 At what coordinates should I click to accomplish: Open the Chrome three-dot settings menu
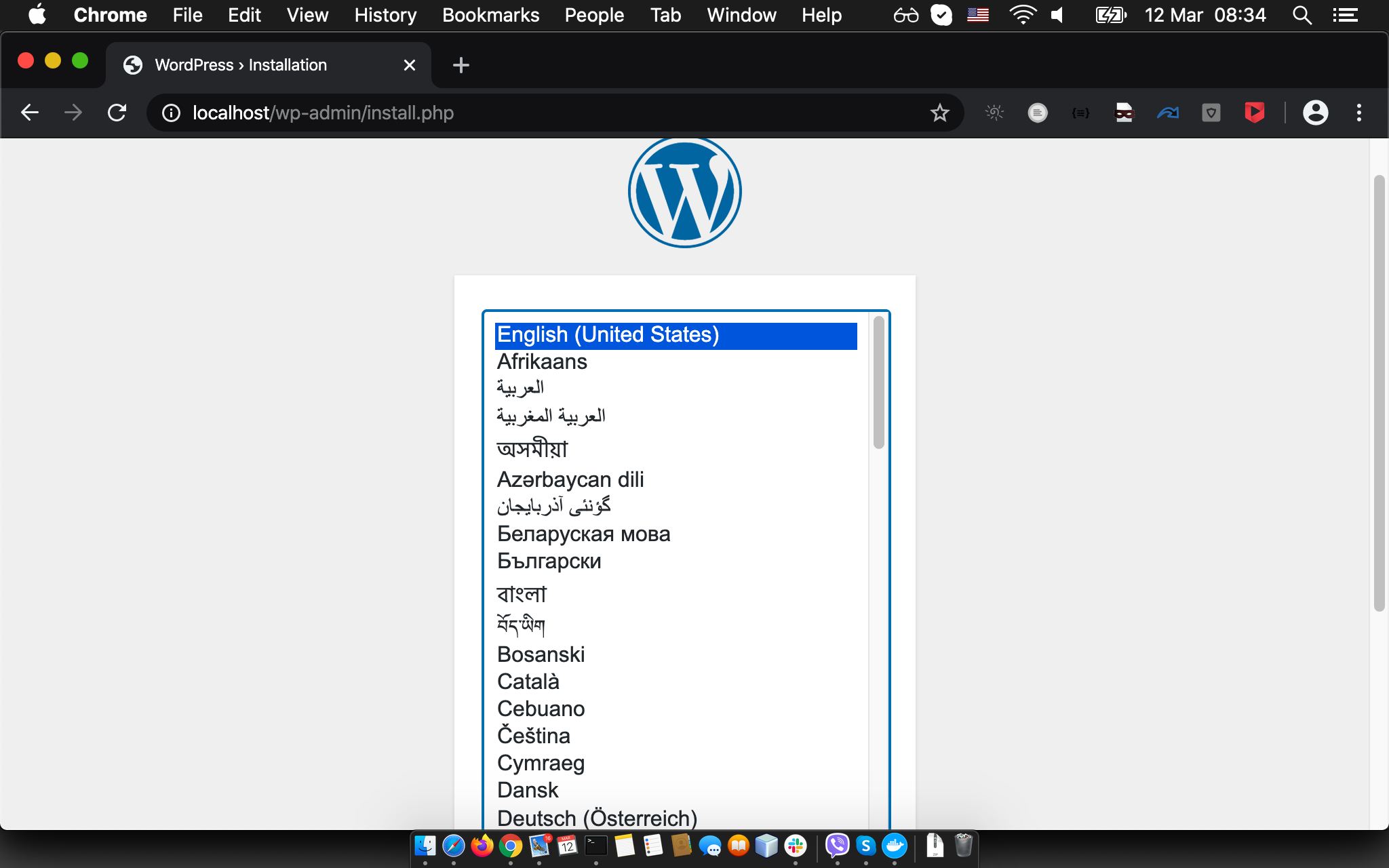click(x=1358, y=113)
